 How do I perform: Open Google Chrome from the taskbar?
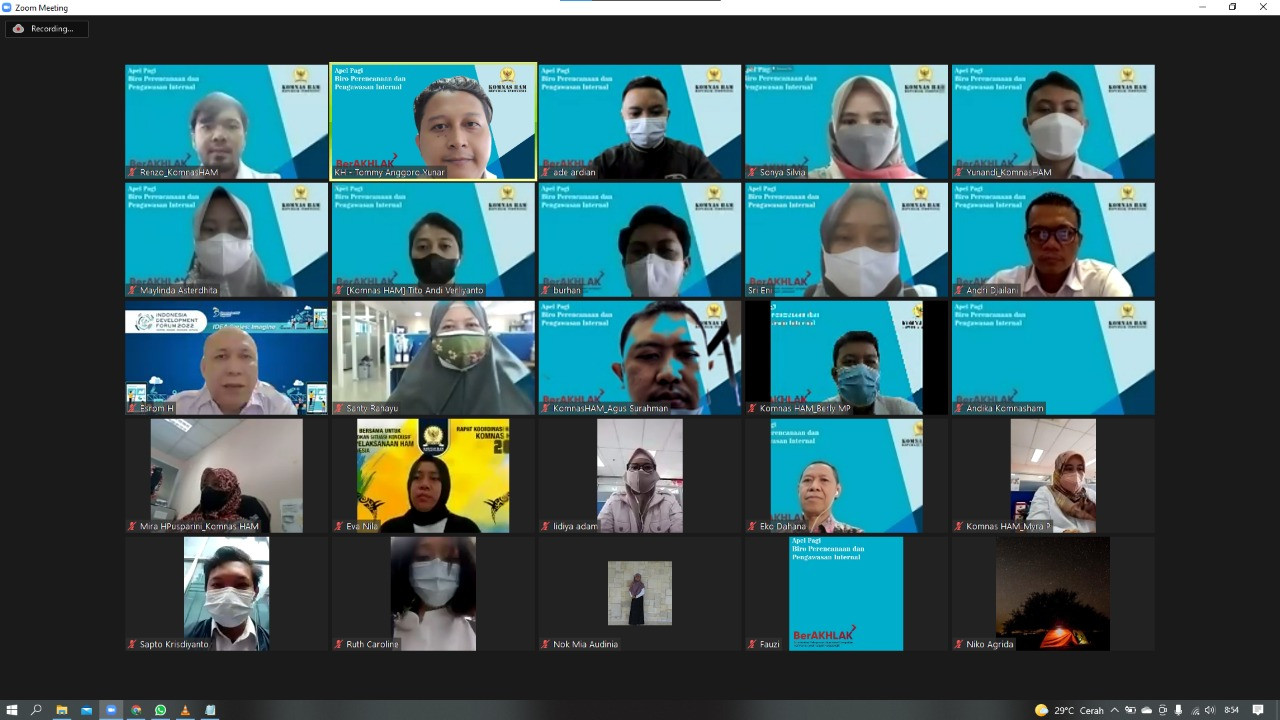pyautogui.click(x=136, y=710)
